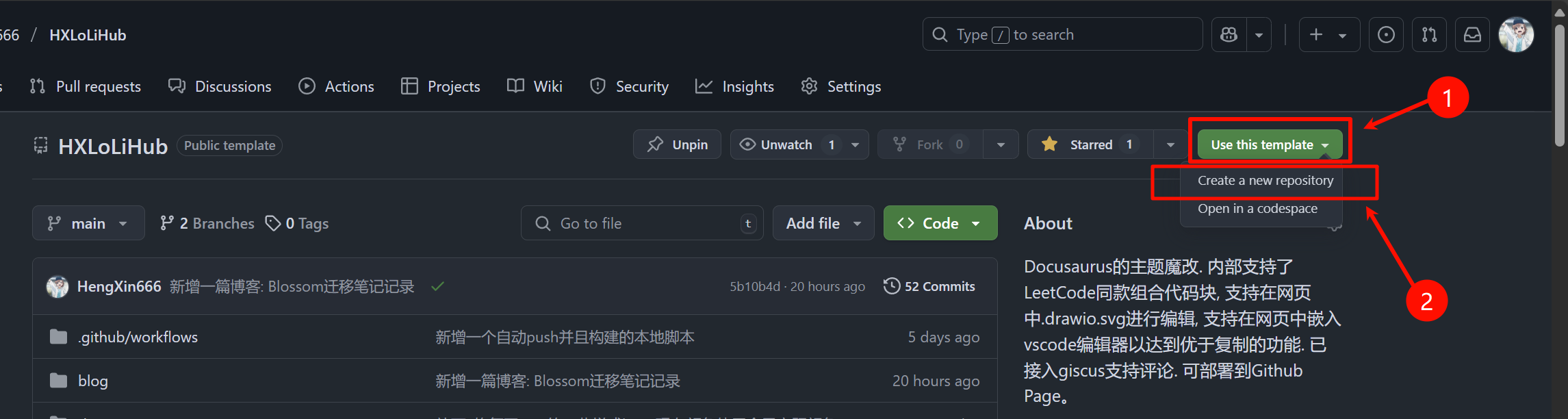Select Create a new repository
The width and height of the screenshot is (1568, 419).
[1265, 181]
